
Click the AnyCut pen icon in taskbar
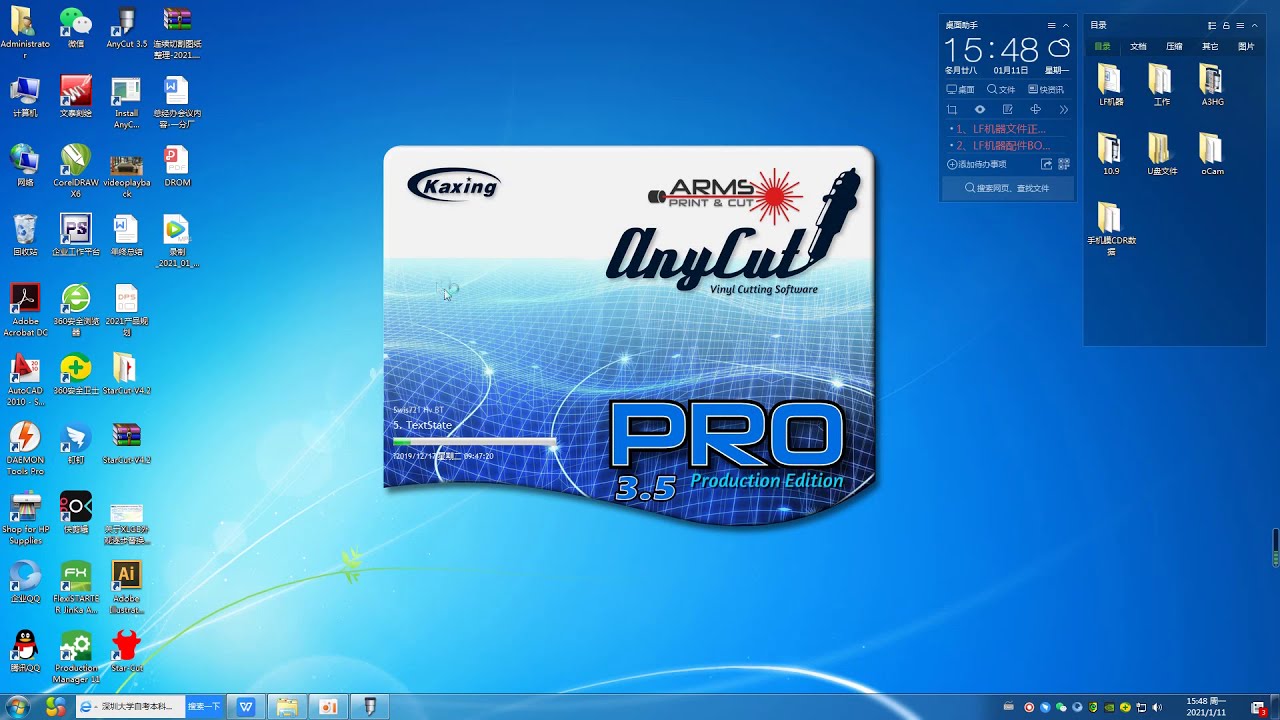370,707
